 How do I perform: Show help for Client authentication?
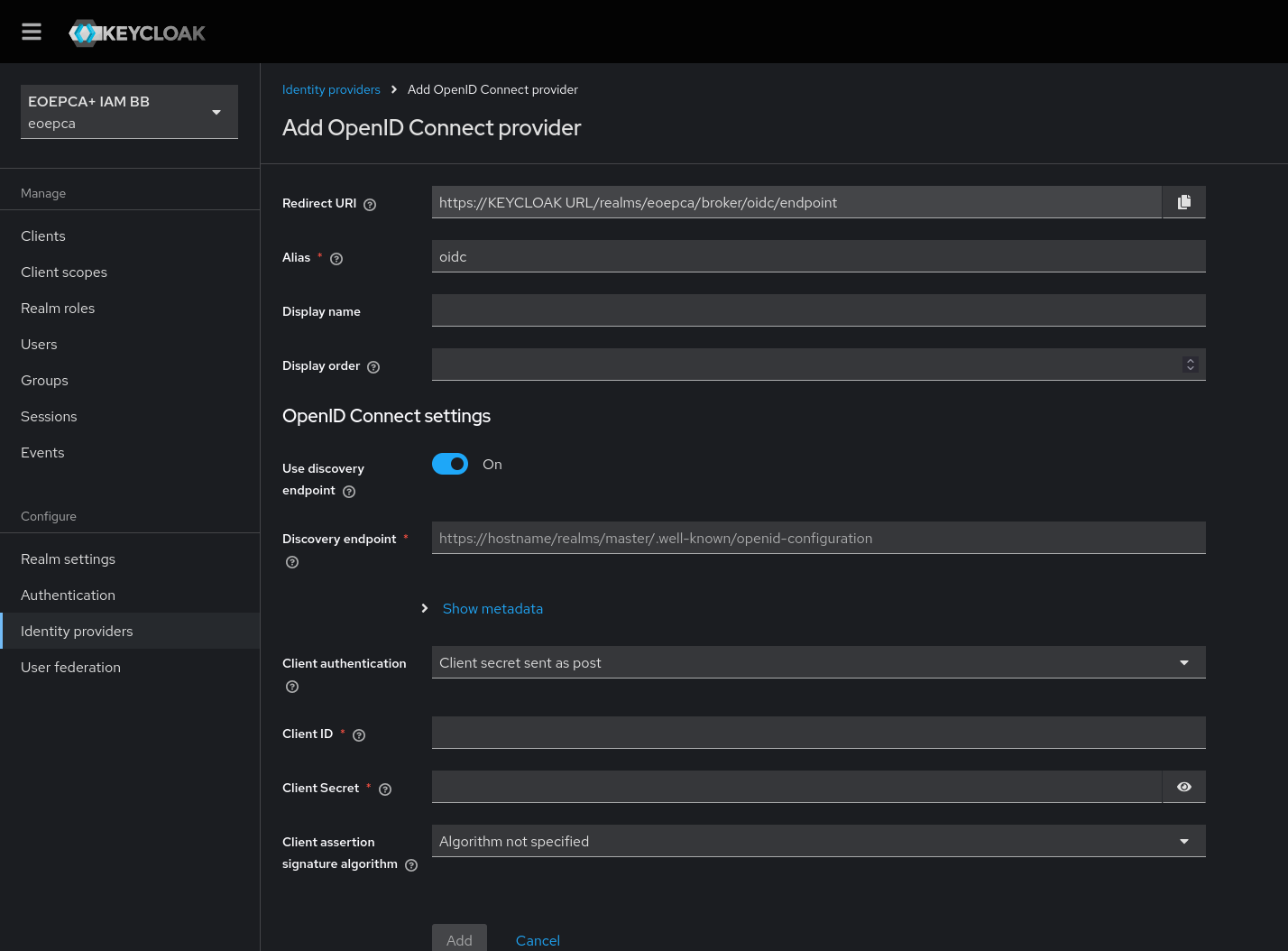(292, 687)
